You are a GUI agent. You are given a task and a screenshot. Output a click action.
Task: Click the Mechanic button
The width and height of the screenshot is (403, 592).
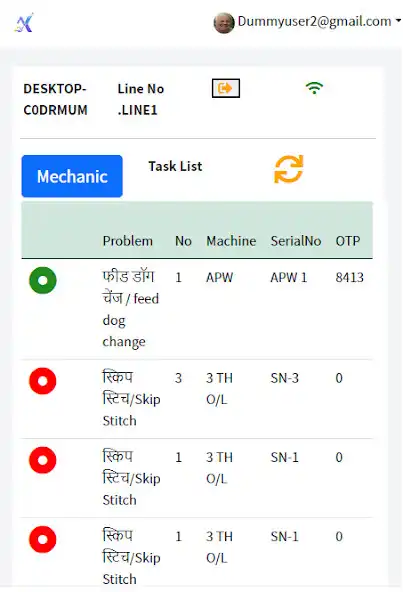click(x=72, y=176)
